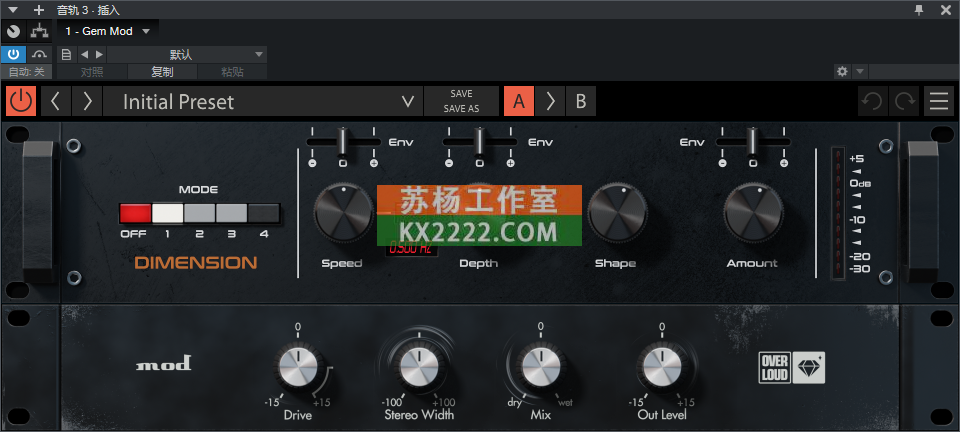The image size is (960, 432).
Task: Select the B comparison slot
Action: click(x=581, y=101)
